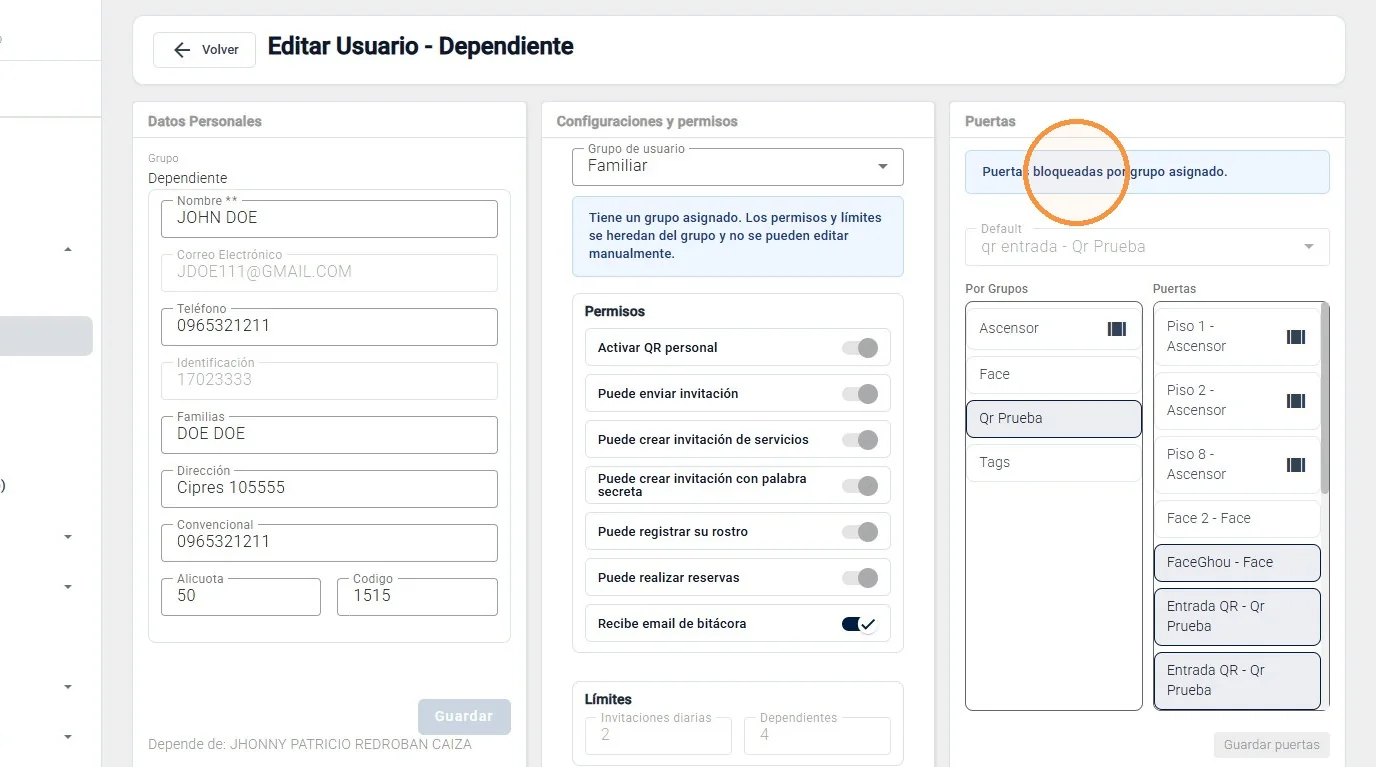Click the barcode icon beside Piso 8 - Ascensor
Image resolution: width=1376 pixels, height=767 pixels.
(x=1296, y=464)
